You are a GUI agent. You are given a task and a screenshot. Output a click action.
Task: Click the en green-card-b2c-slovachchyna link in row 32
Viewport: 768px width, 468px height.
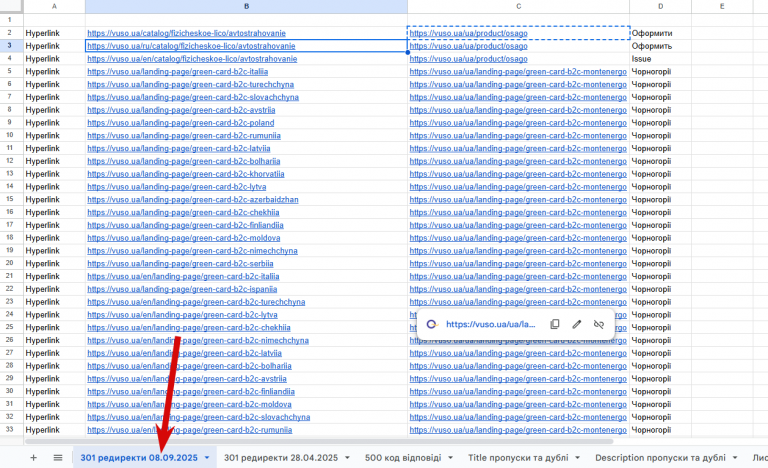coord(199,417)
